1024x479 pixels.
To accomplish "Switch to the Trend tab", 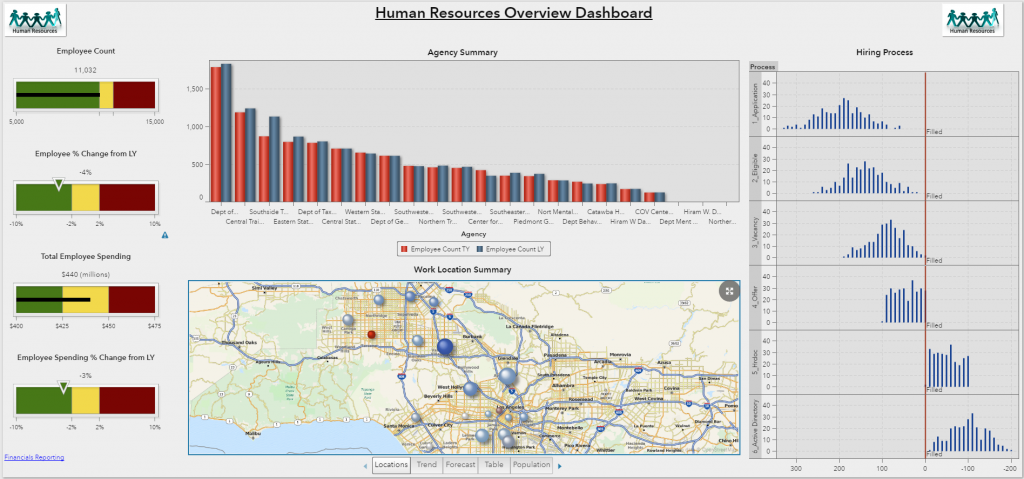I will click(x=427, y=465).
